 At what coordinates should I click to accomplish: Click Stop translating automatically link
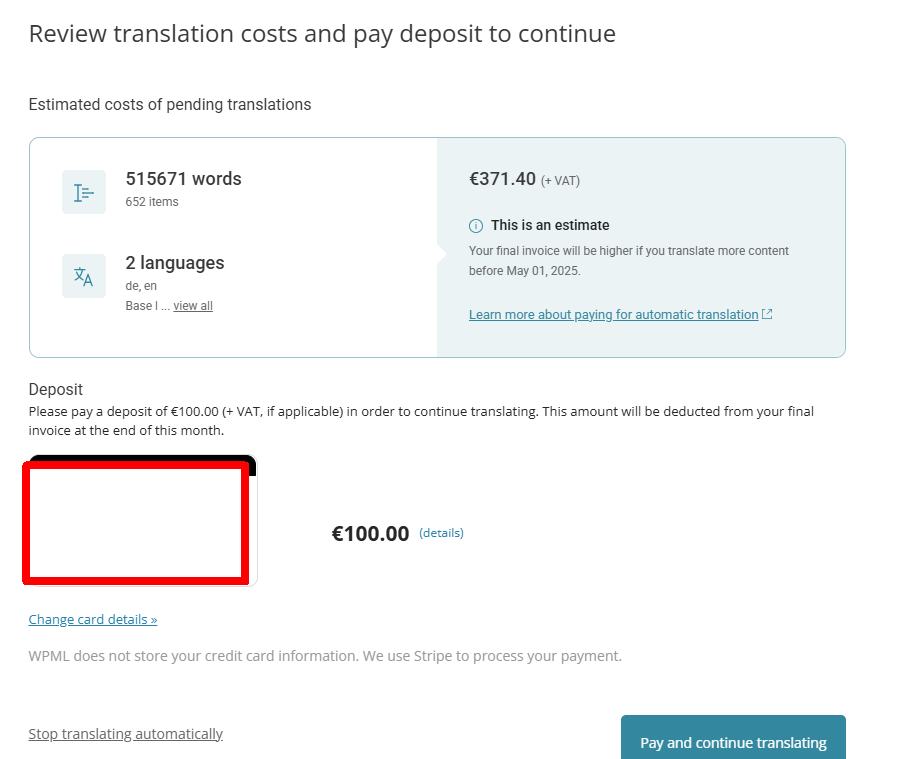(126, 734)
